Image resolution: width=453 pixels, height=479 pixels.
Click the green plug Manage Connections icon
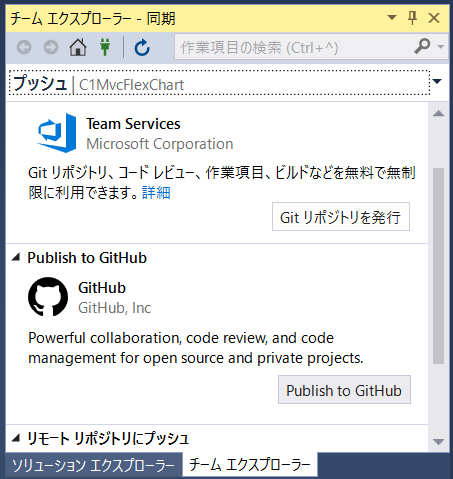pyautogui.click(x=105, y=47)
